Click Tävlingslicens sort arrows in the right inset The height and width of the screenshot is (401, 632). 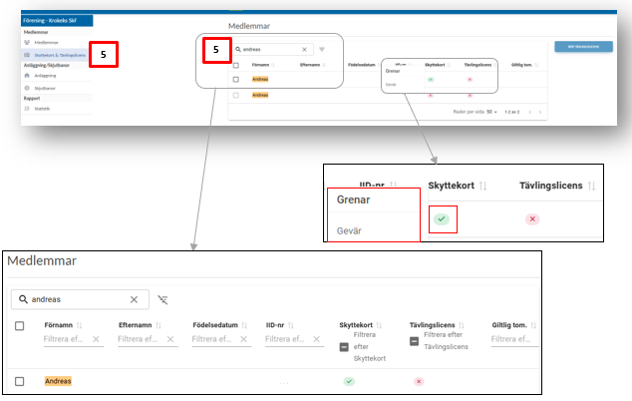591,186
